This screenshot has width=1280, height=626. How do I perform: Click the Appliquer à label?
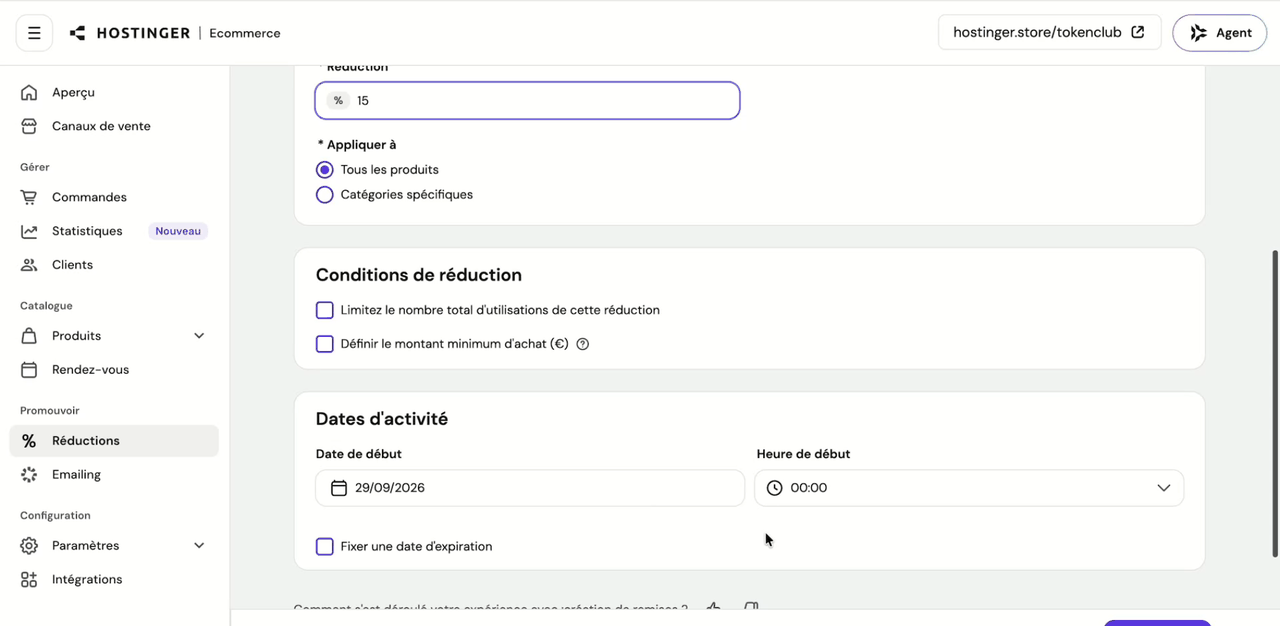pos(357,145)
